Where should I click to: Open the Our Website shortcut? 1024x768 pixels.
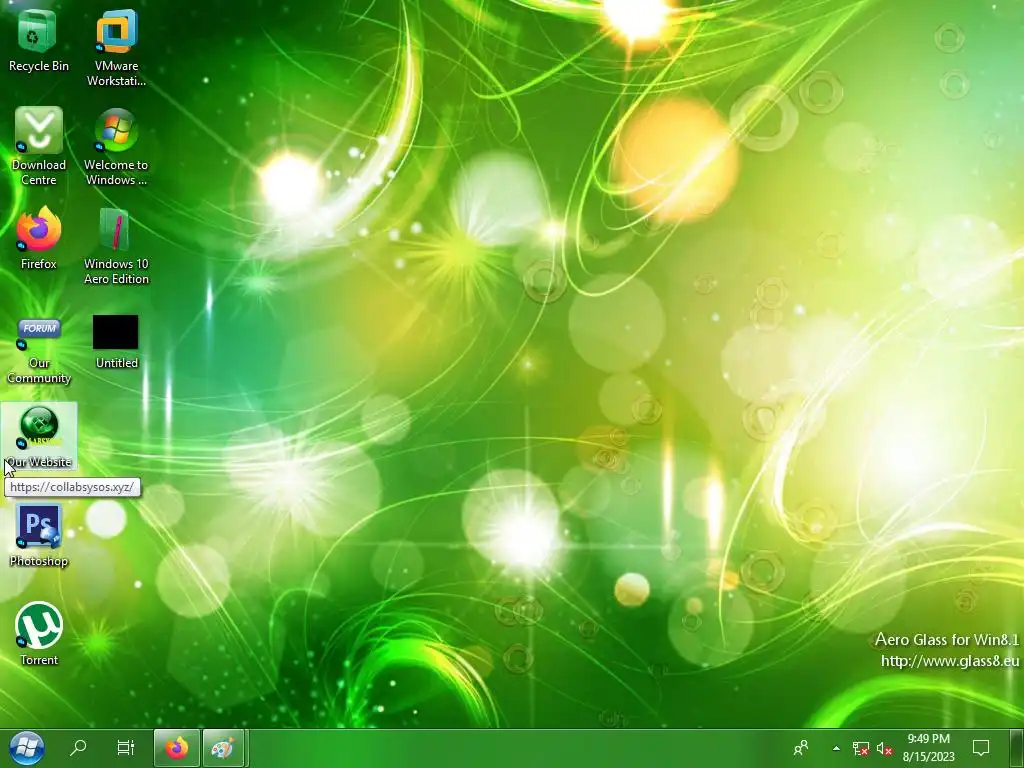pyautogui.click(x=39, y=436)
